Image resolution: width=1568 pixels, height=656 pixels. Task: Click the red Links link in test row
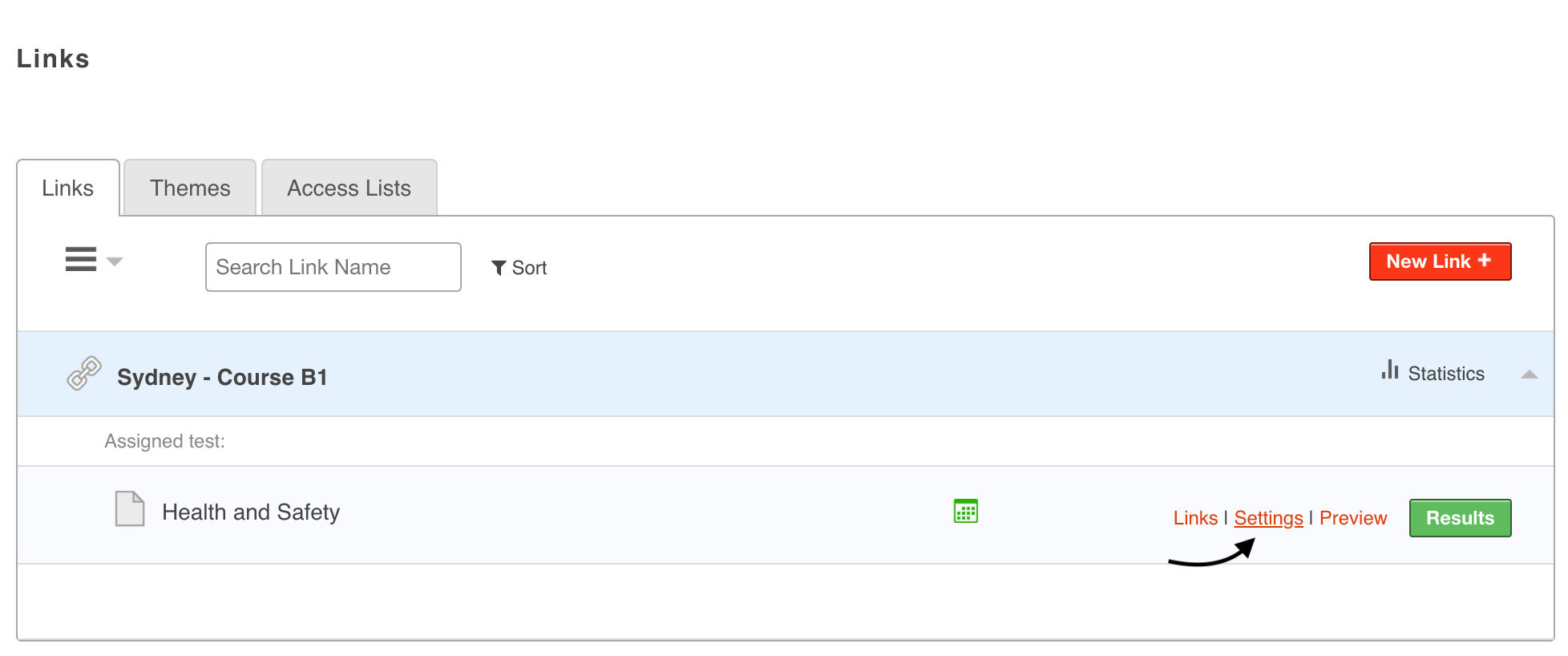(x=1195, y=518)
